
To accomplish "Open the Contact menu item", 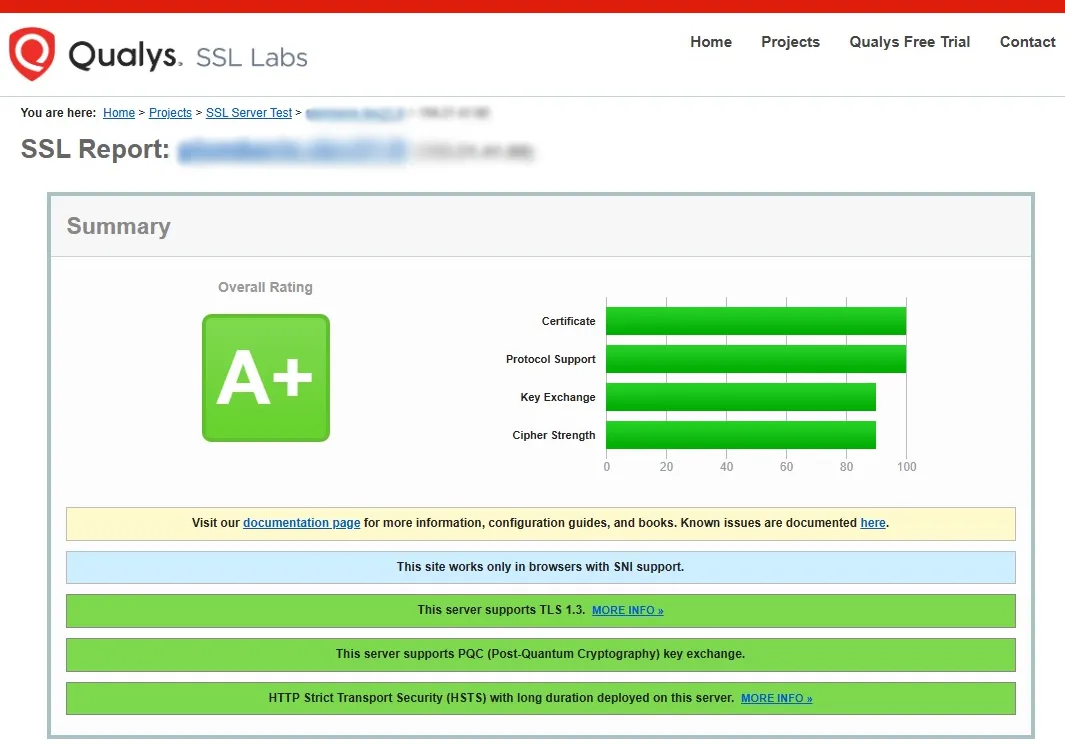I will pyautogui.click(x=1027, y=42).
